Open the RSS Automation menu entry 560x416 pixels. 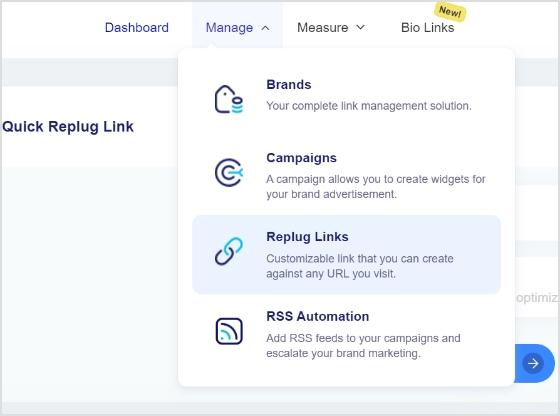pos(346,334)
